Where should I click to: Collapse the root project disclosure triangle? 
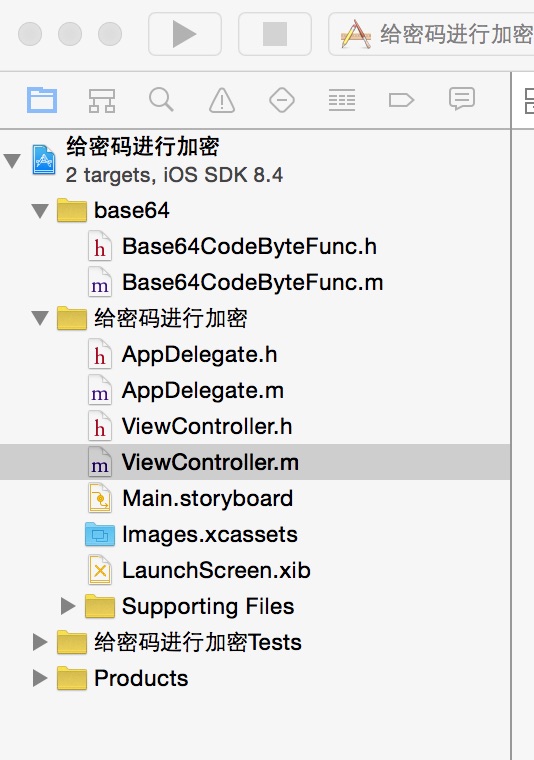coord(12,160)
